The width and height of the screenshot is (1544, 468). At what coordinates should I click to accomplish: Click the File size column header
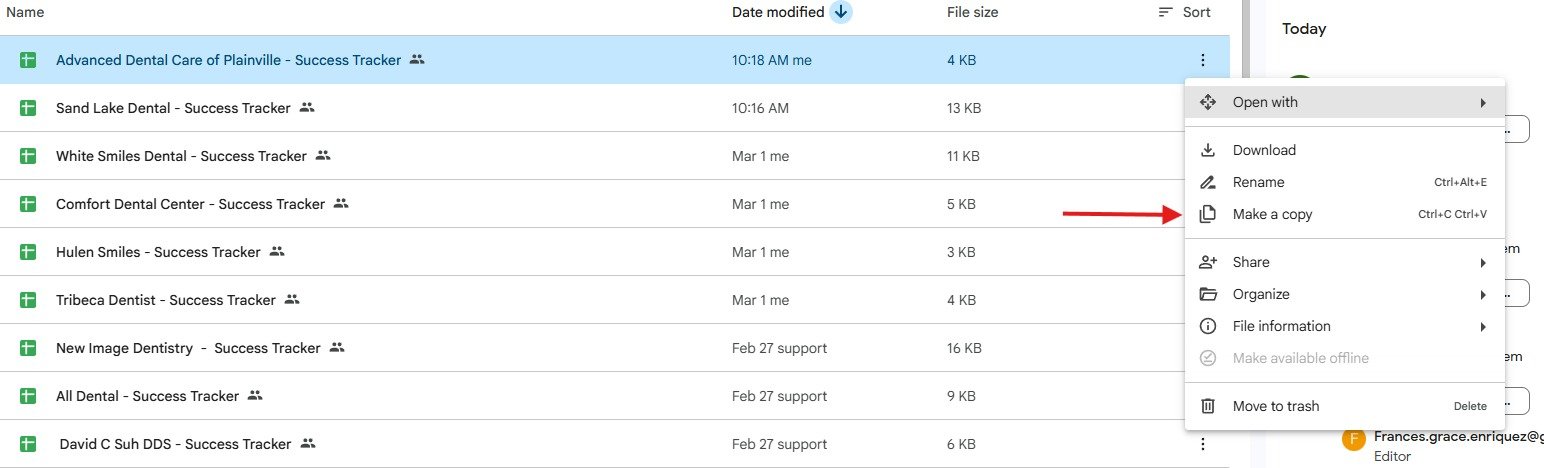coord(972,12)
